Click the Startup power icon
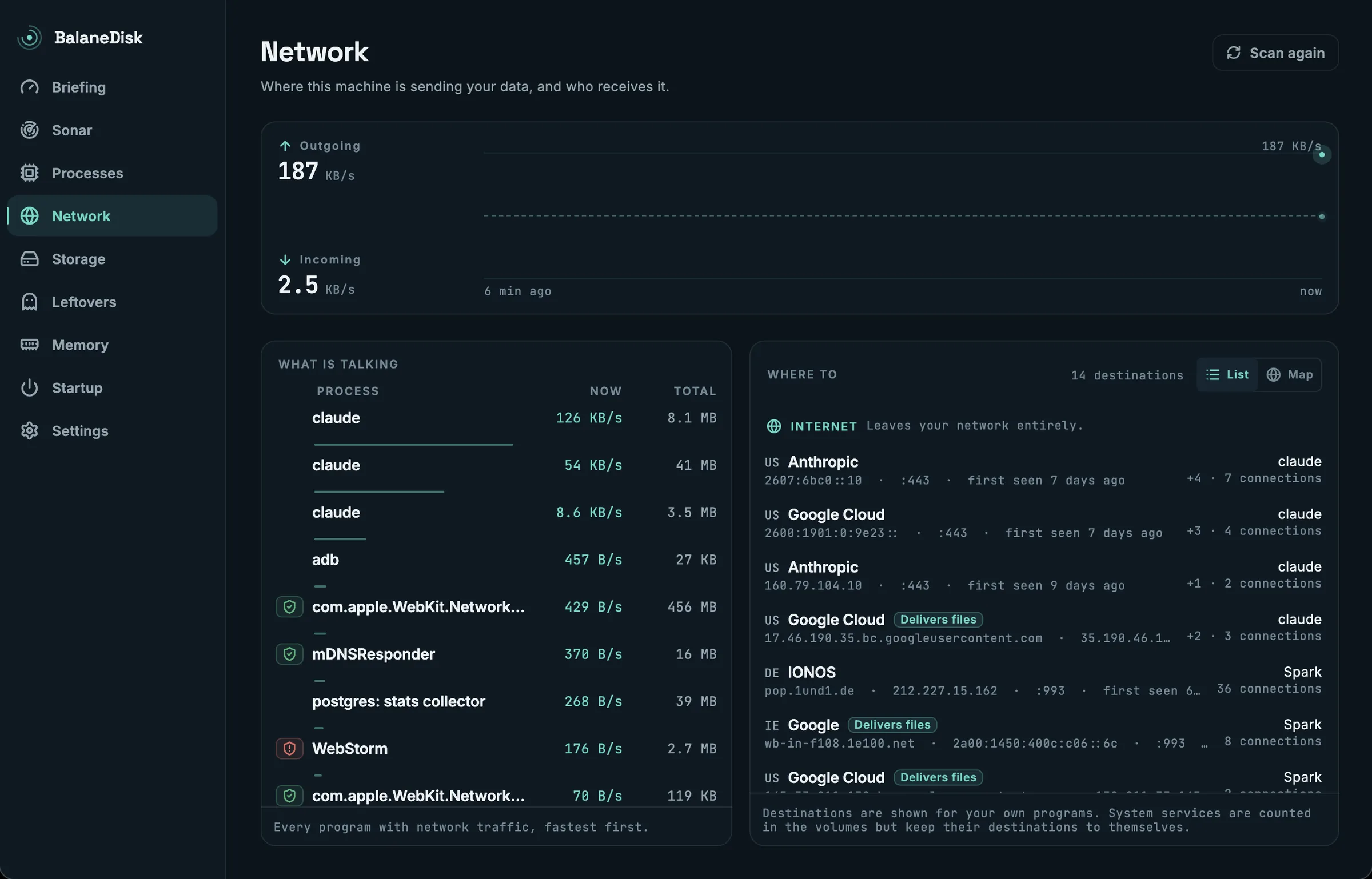This screenshot has width=1372, height=879. coord(29,388)
